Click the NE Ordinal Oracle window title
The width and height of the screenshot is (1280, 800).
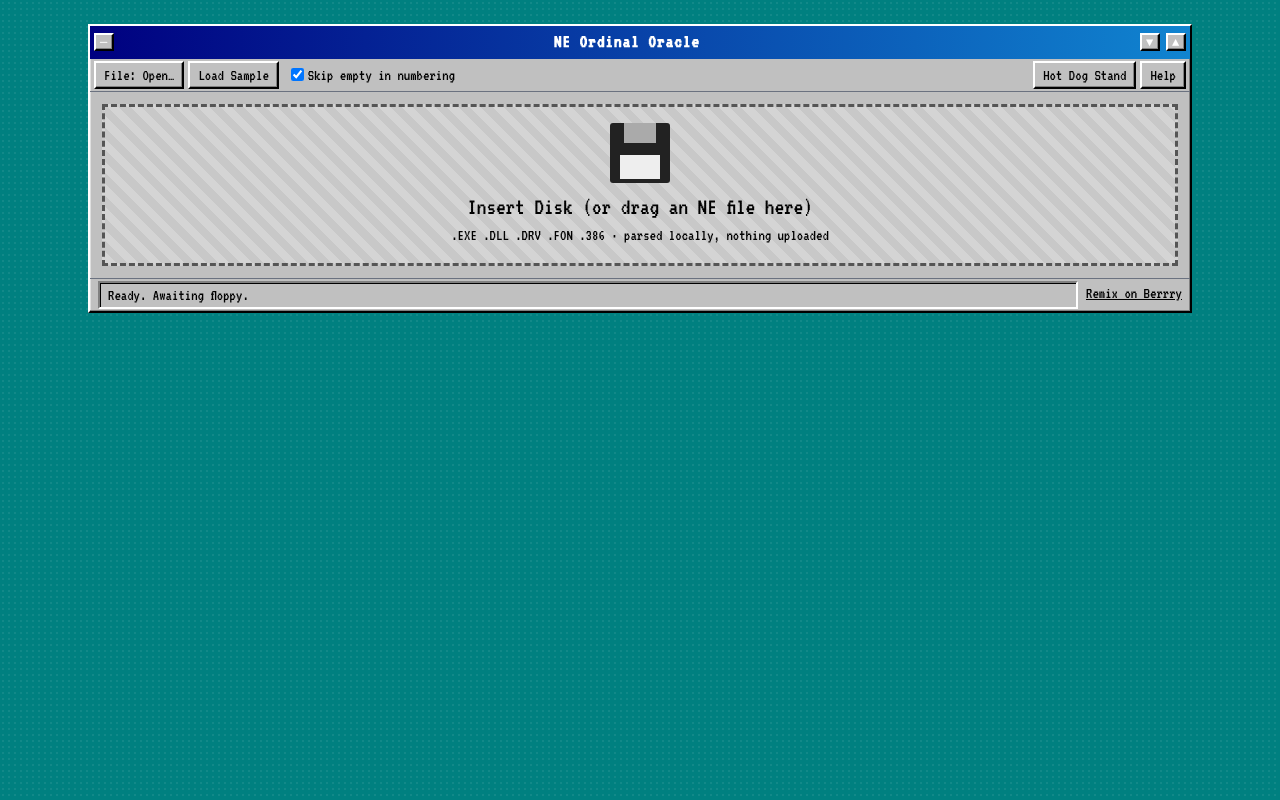(627, 42)
